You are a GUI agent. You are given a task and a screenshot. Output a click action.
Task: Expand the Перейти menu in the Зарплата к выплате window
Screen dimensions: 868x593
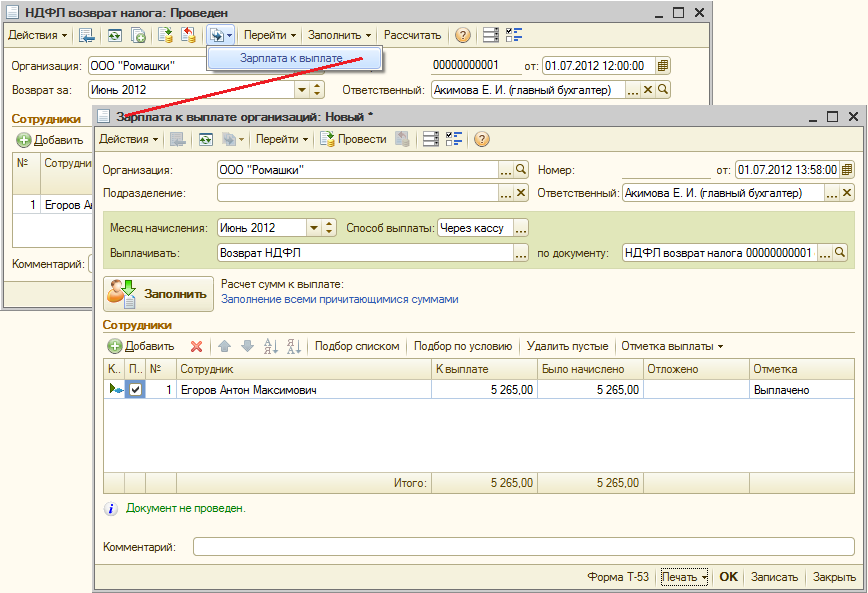click(282, 140)
